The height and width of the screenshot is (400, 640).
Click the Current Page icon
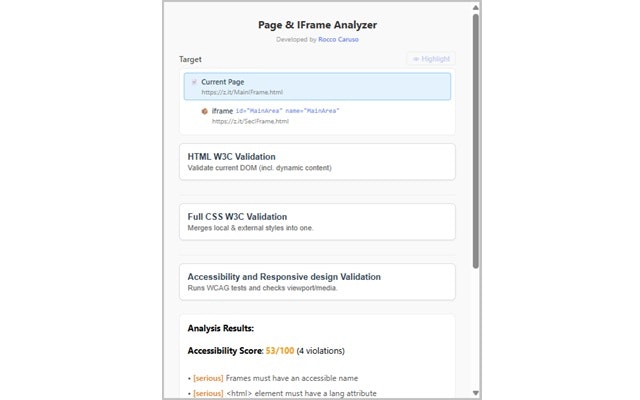click(194, 82)
